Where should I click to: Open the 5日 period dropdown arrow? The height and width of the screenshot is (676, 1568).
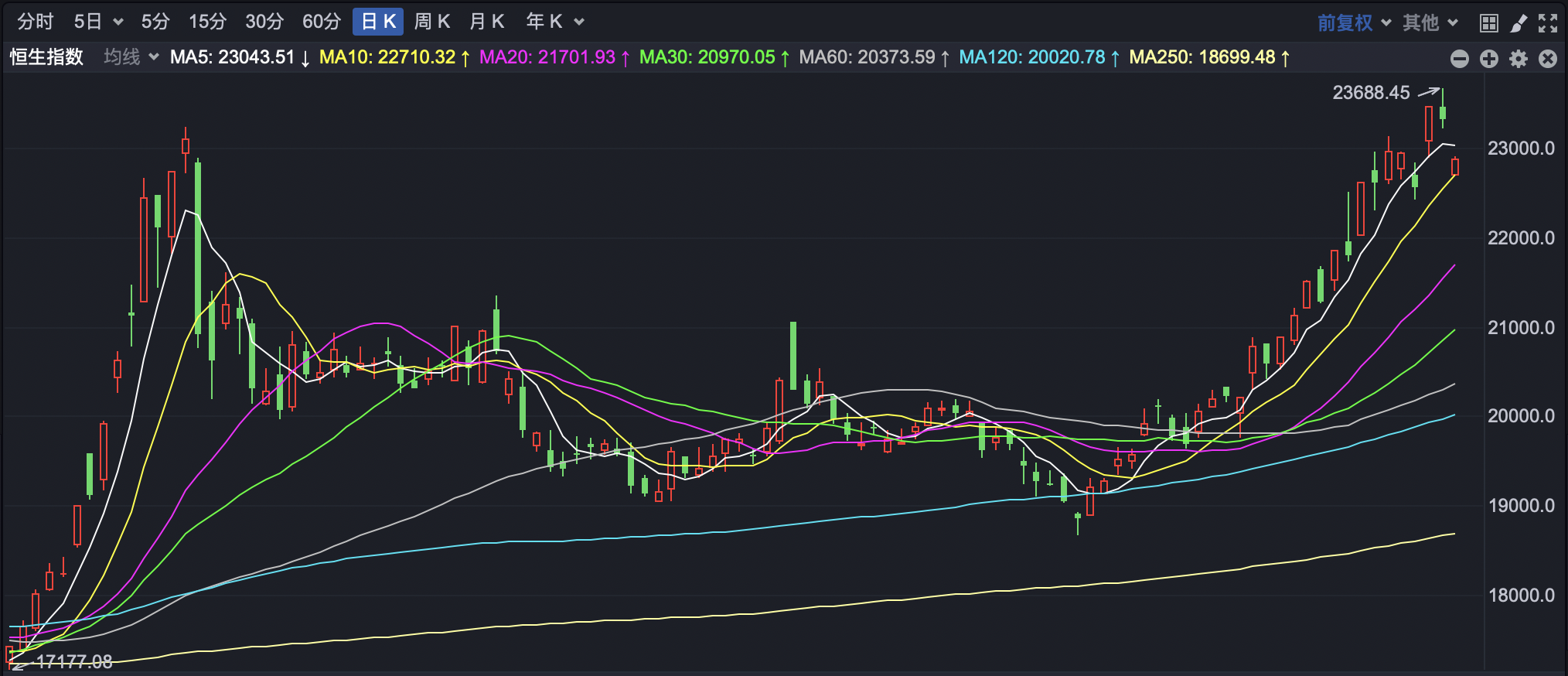(x=118, y=22)
